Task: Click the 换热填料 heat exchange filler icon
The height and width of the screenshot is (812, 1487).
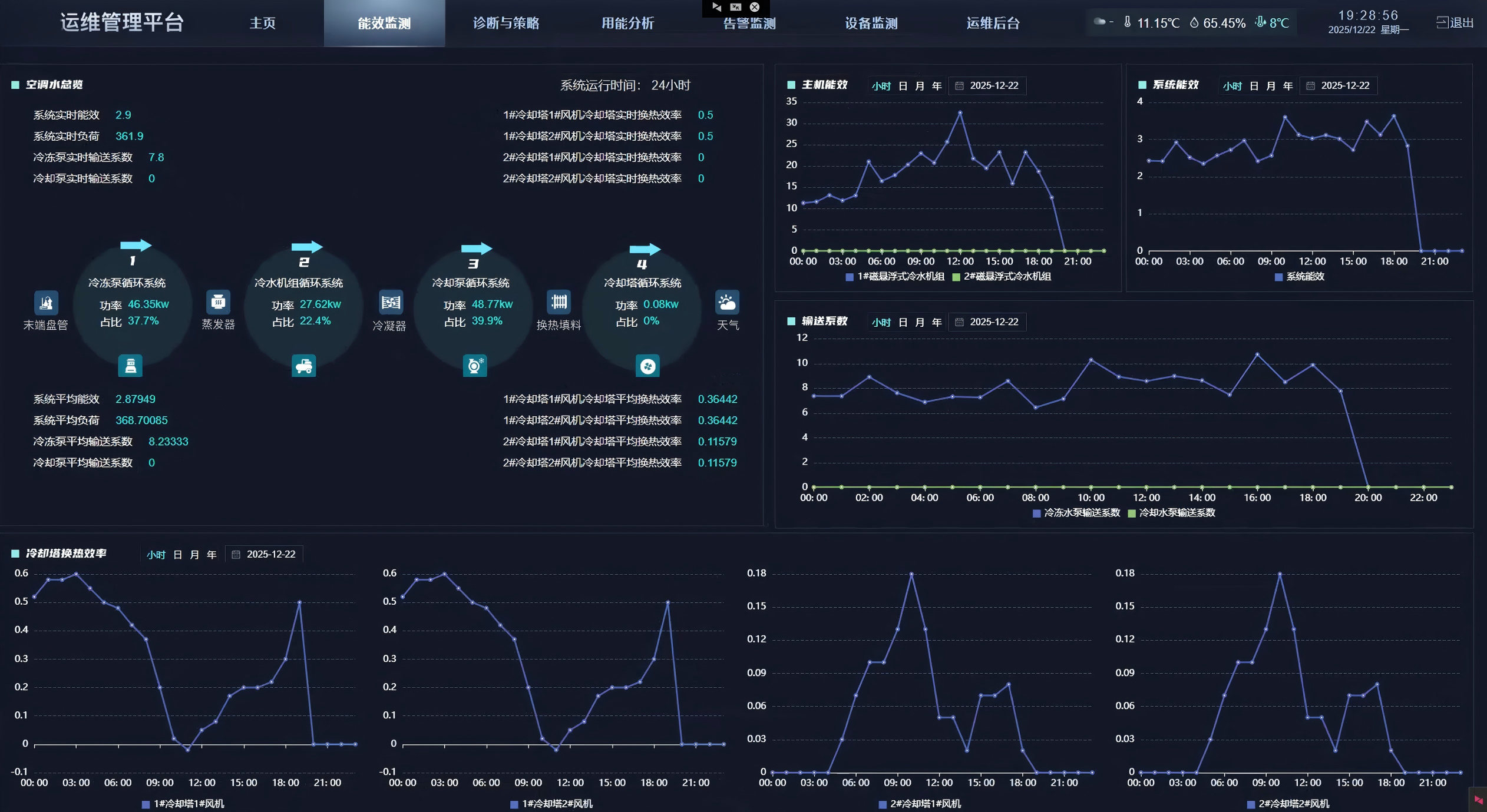Action: point(559,302)
